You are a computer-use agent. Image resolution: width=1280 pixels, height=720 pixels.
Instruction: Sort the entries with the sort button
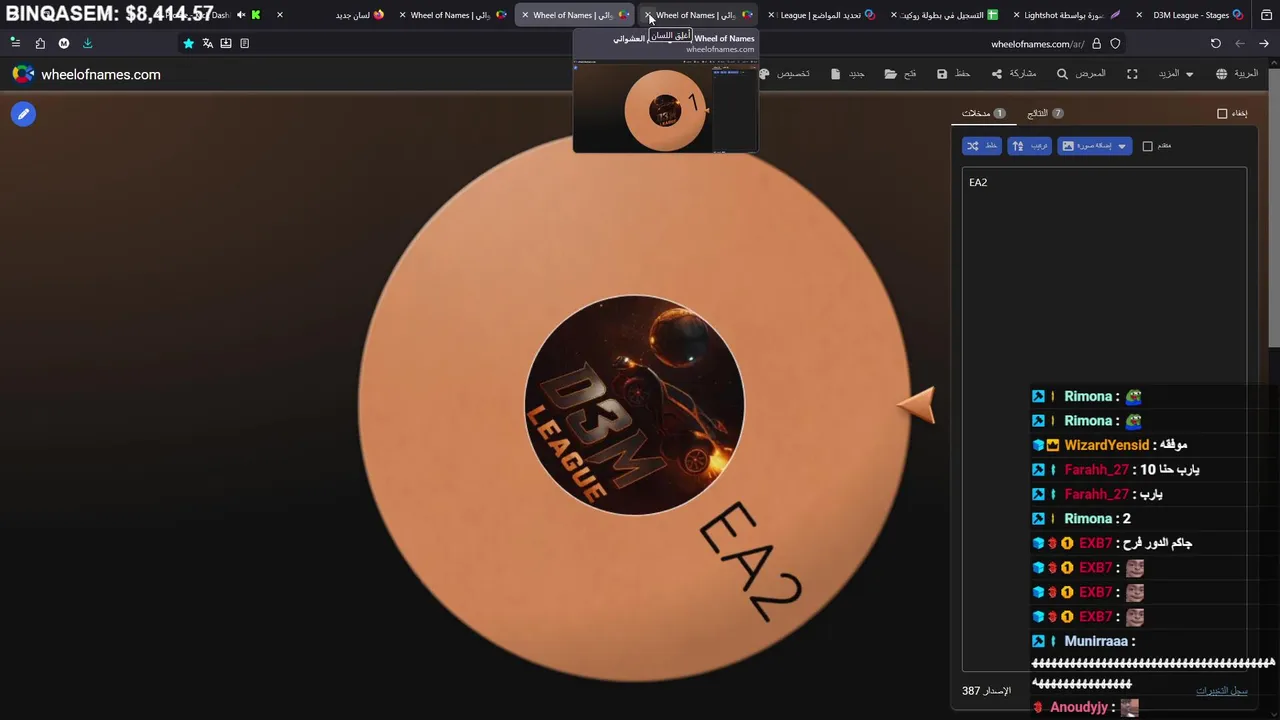click(1029, 146)
